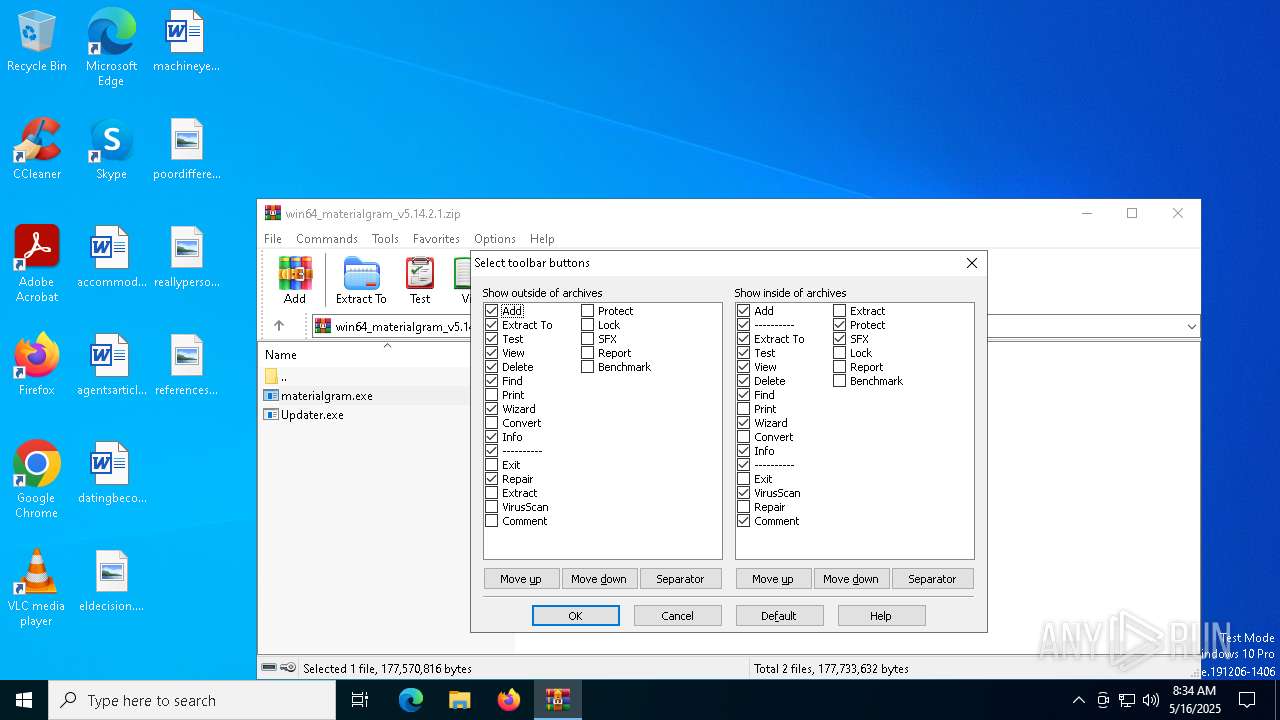Show hidden system tray icons
Viewport: 1280px width, 720px height.
pyautogui.click(x=1078, y=700)
